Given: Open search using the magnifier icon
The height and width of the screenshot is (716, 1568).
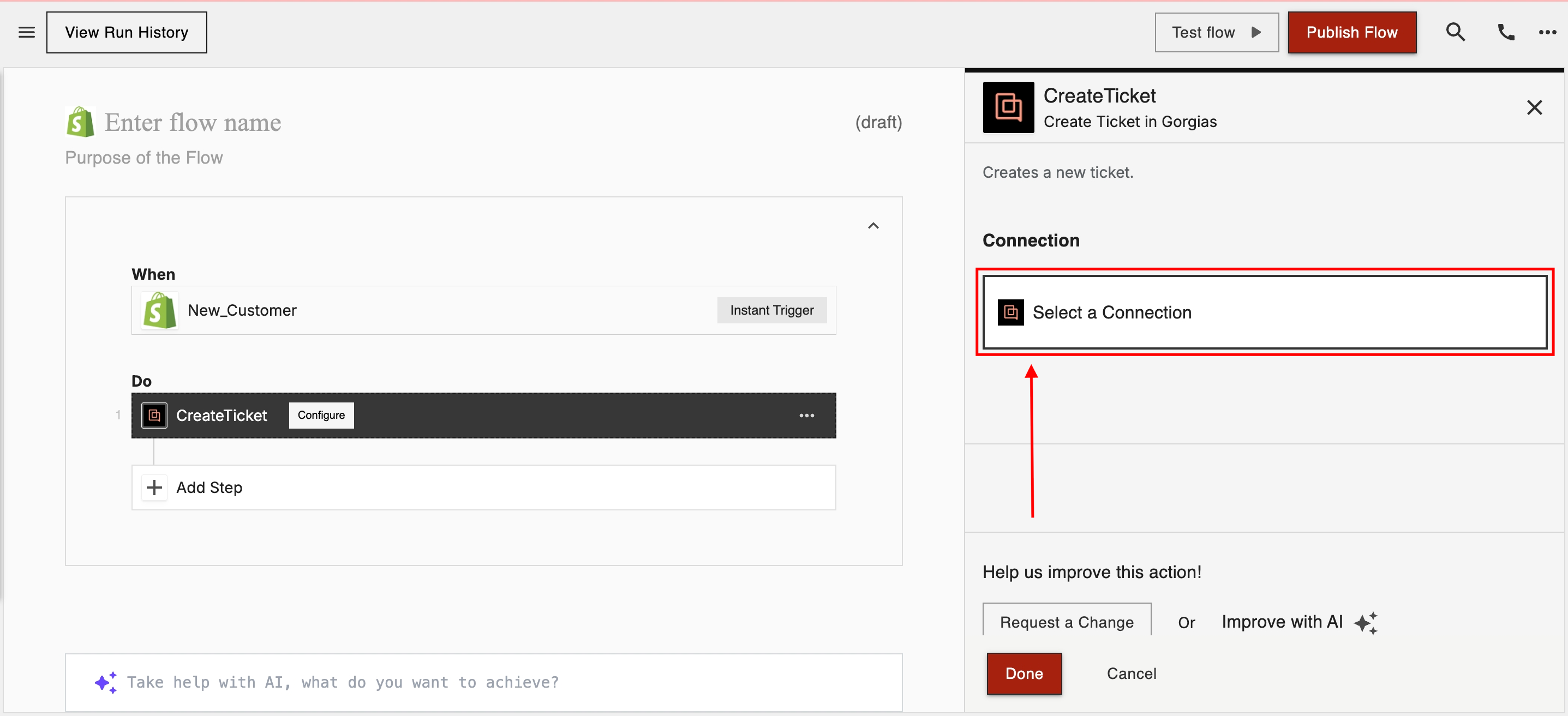Looking at the screenshot, I should pyautogui.click(x=1455, y=32).
